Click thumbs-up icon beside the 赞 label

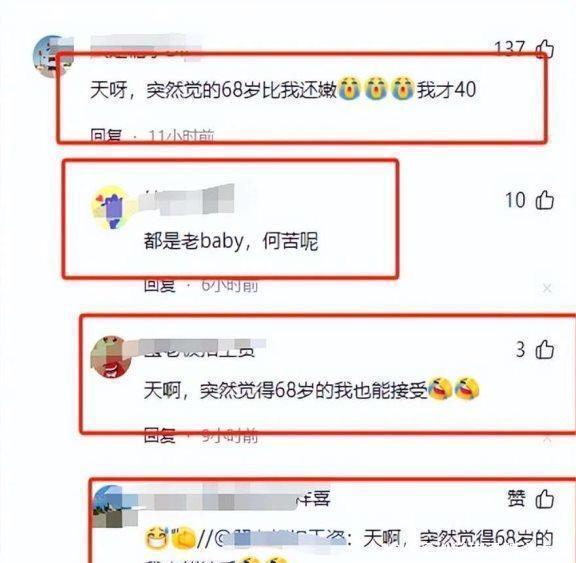coord(544,499)
